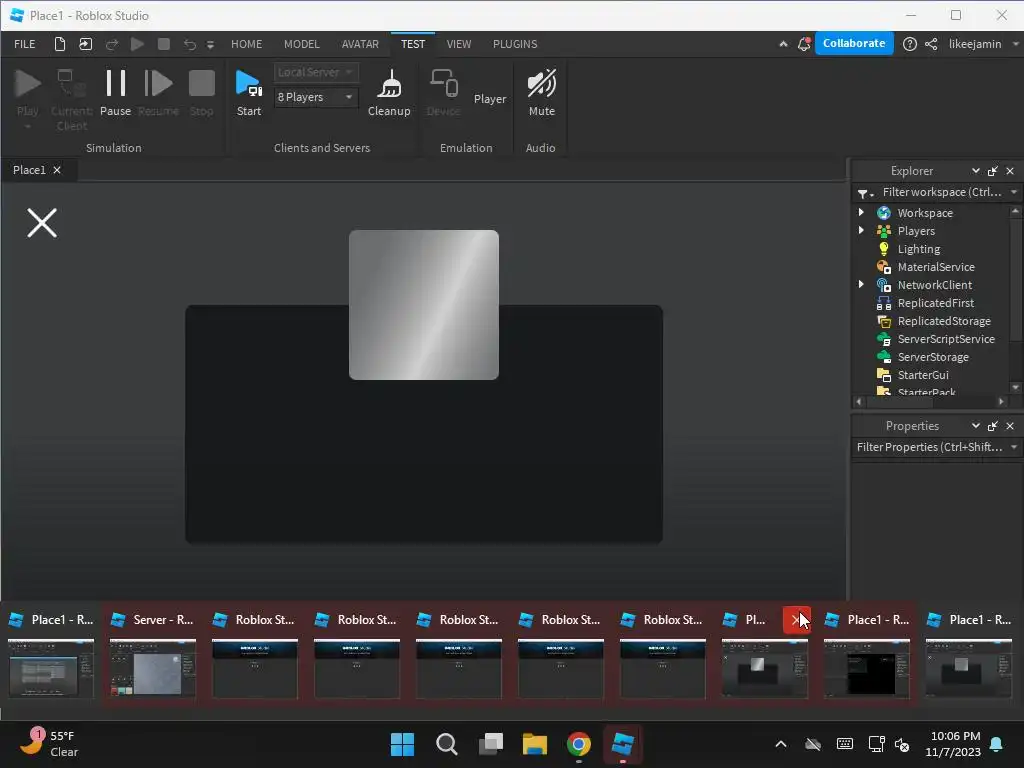The height and width of the screenshot is (768, 1024).
Task: Open the Task View icon in taskbar
Action: pyautogui.click(x=491, y=744)
